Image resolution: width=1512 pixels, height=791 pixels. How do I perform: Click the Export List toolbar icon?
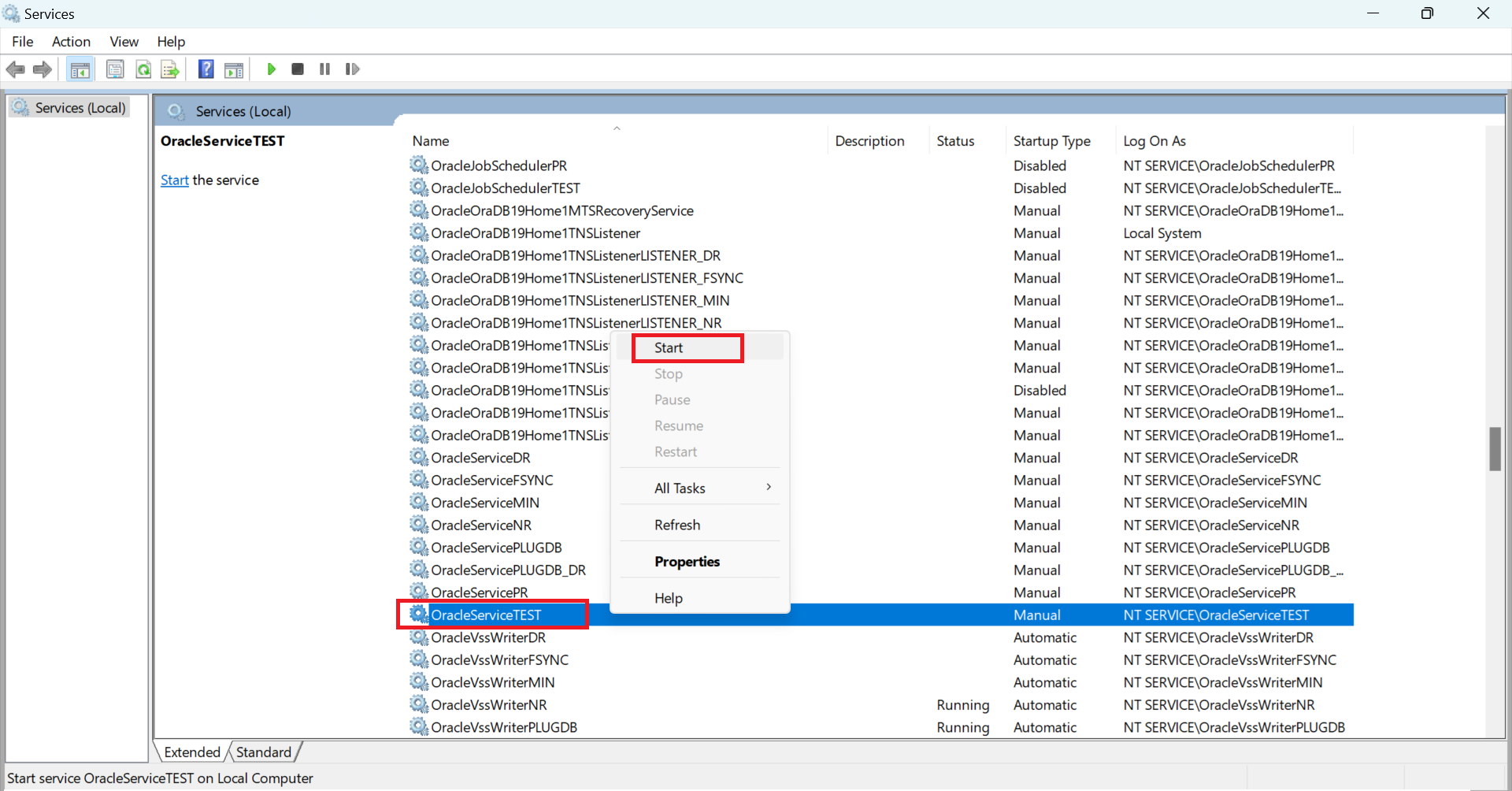click(x=170, y=69)
